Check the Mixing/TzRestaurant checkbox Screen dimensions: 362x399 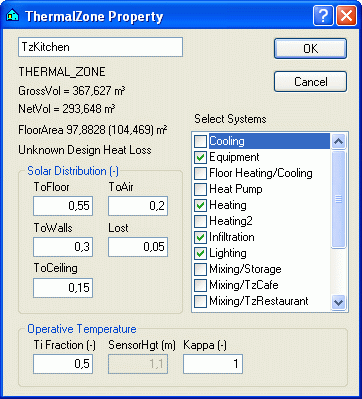coord(200,301)
